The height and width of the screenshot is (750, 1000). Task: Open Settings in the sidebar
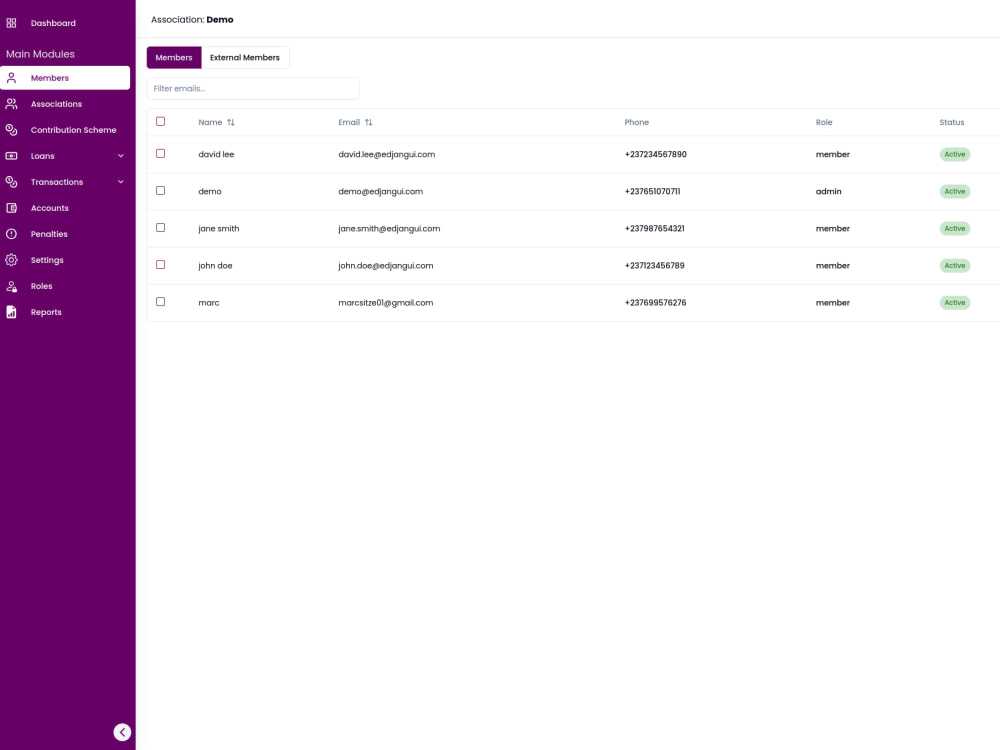coord(47,260)
